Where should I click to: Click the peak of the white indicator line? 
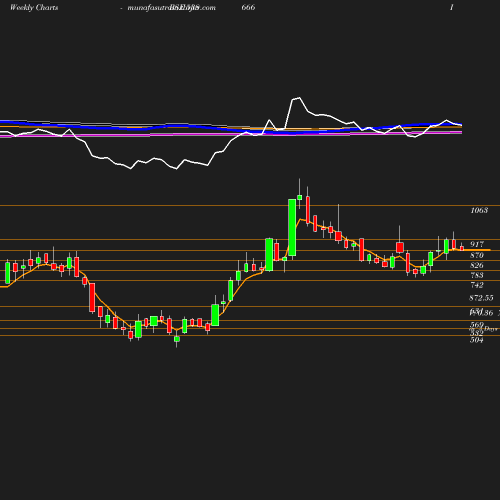pyautogui.click(x=299, y=98)
